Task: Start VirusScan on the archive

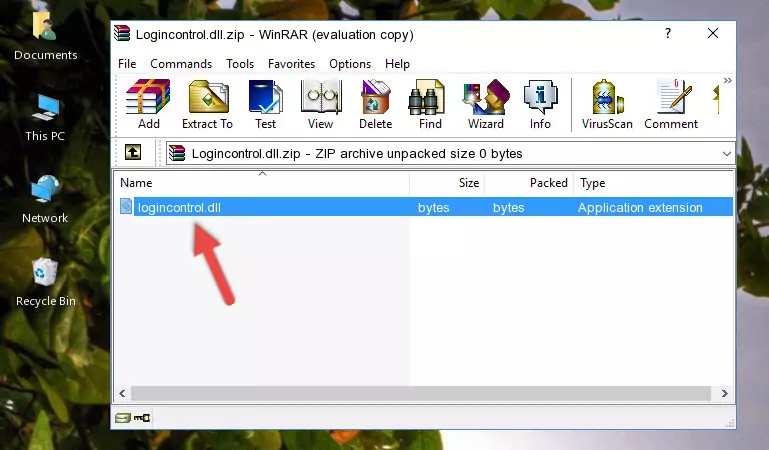Action: coord(606,105)
